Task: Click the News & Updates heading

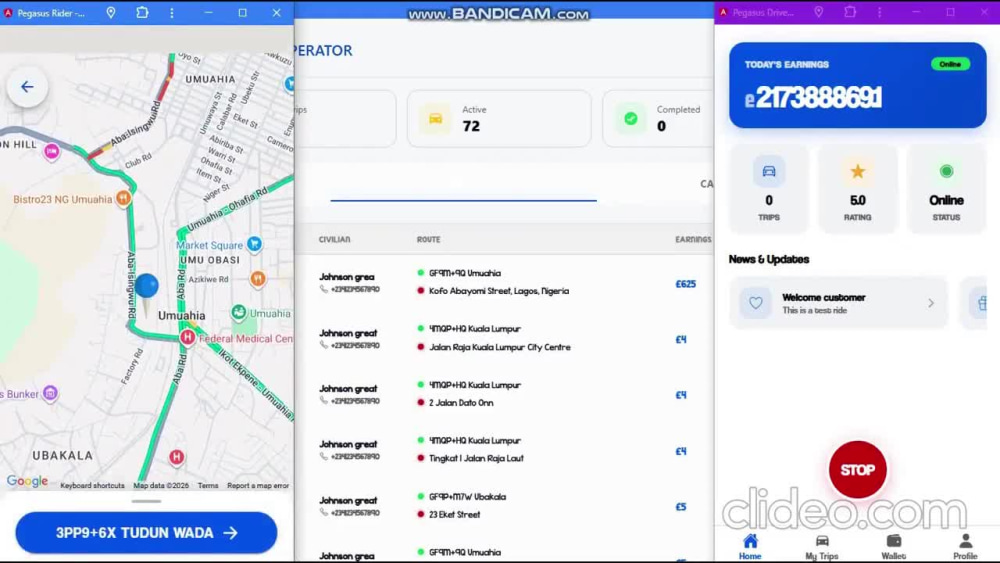Action: [x=768, y=260]
